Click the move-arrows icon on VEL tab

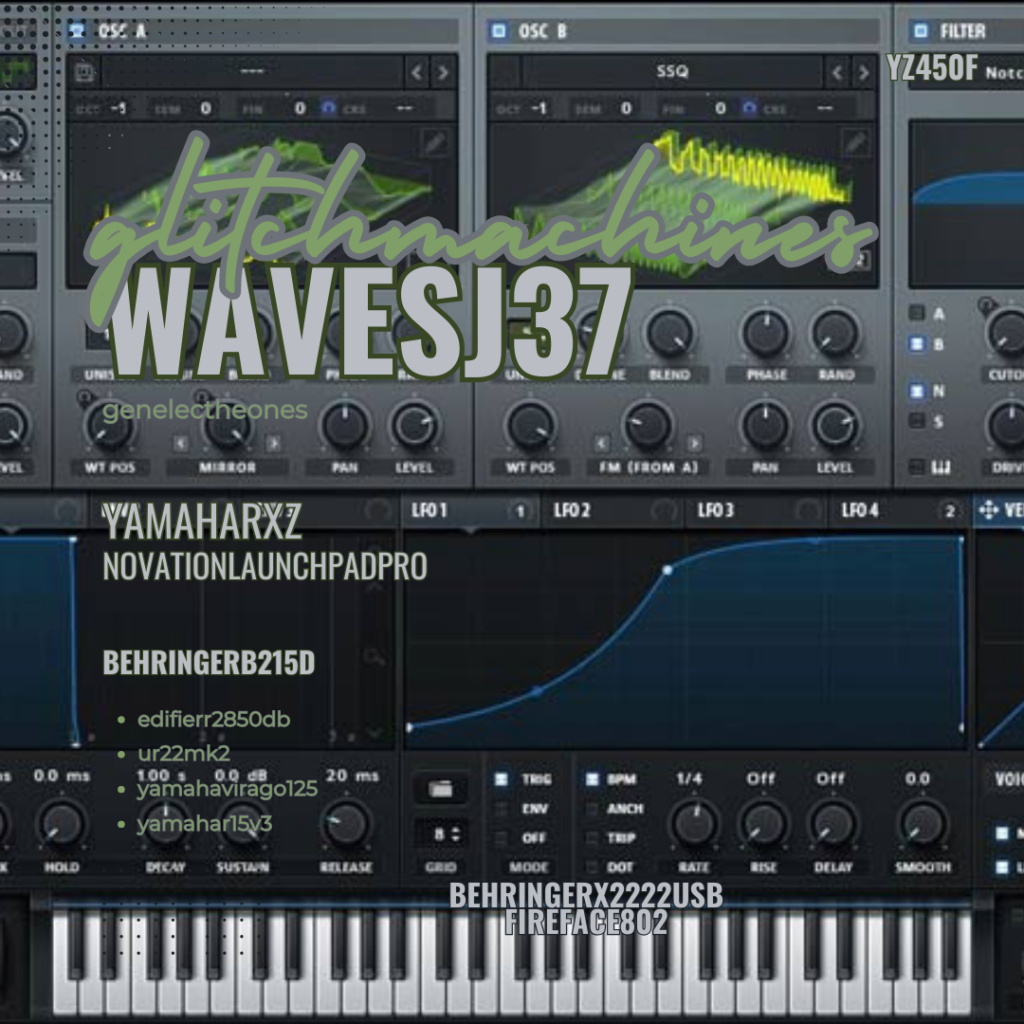pyautogui.click(x=988, y=510)
